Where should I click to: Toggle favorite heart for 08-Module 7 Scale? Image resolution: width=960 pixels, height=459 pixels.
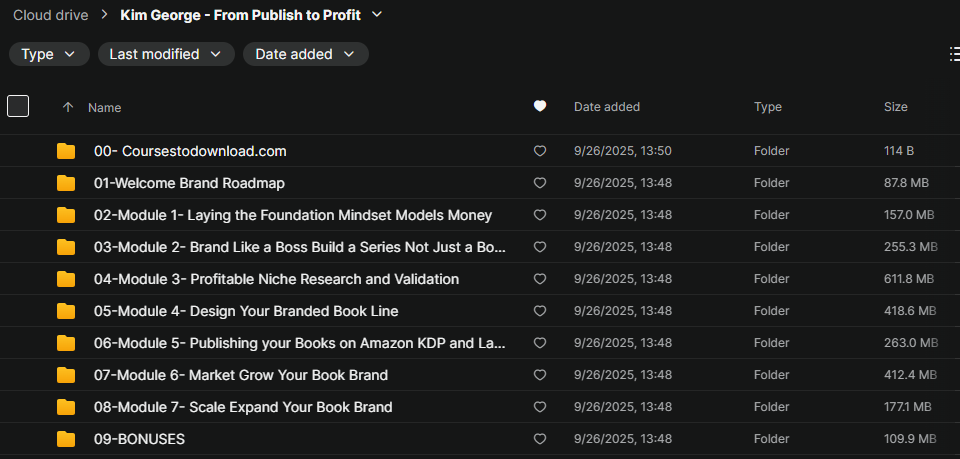tap(540, 407)
